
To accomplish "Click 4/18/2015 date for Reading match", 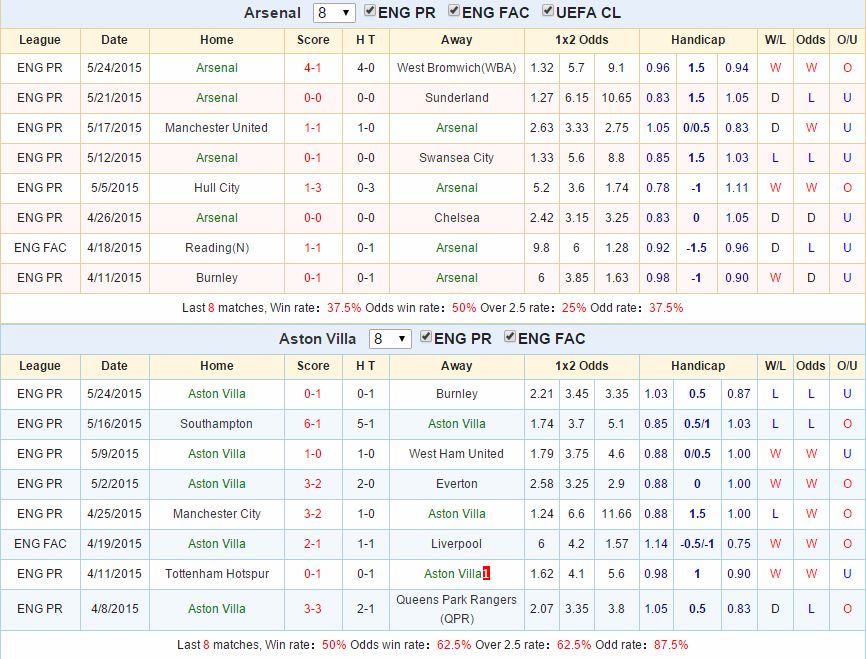I will [114, 248].
